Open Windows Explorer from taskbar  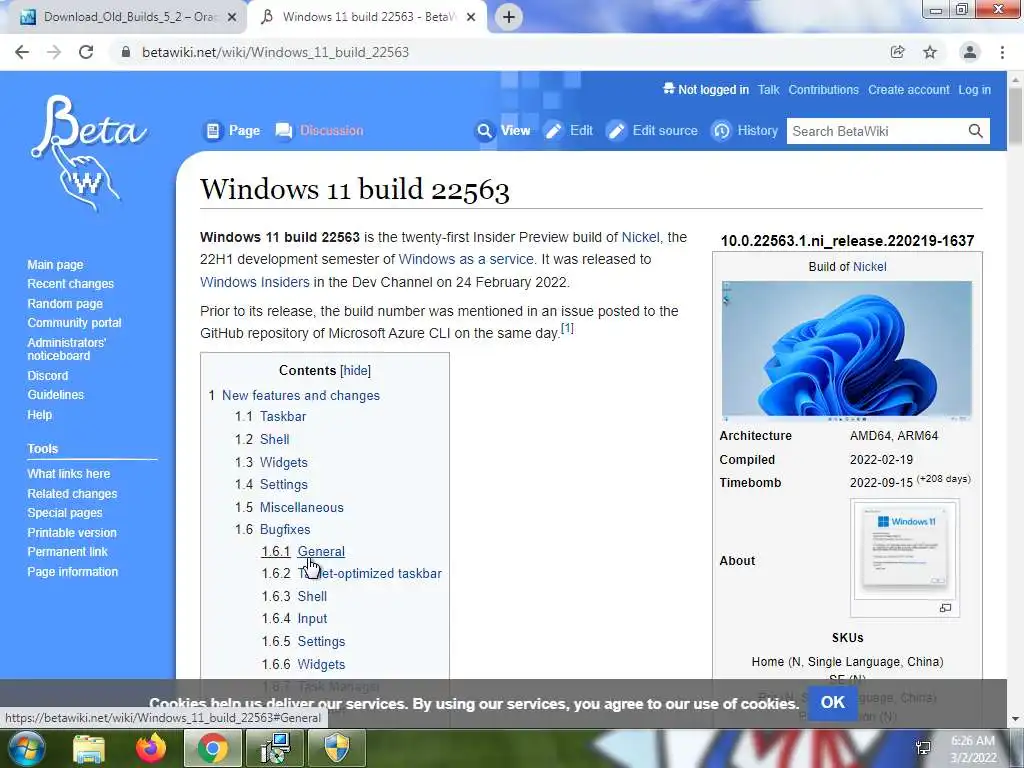pos(89,749)
